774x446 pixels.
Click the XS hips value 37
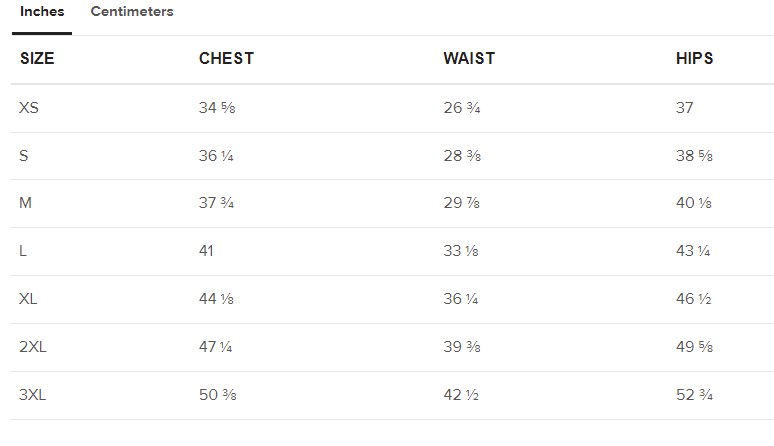(684, 108)
